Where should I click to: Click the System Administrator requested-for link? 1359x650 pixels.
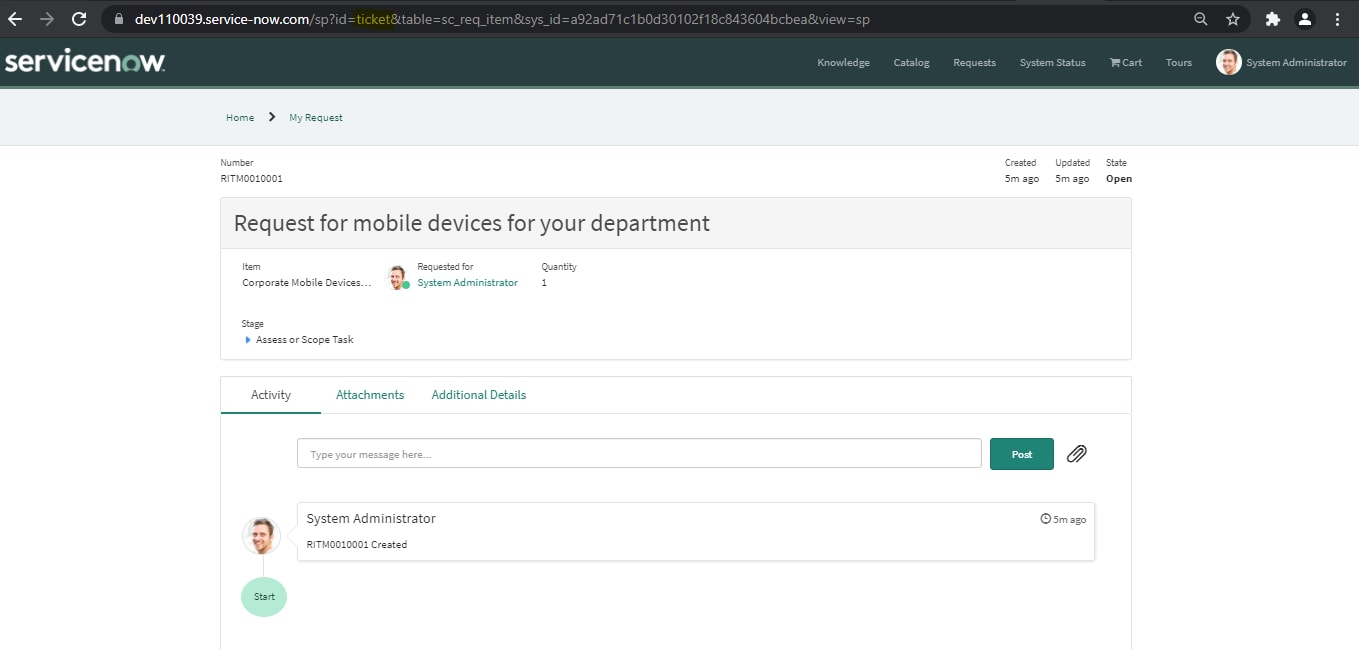click(x=467, y=283)
